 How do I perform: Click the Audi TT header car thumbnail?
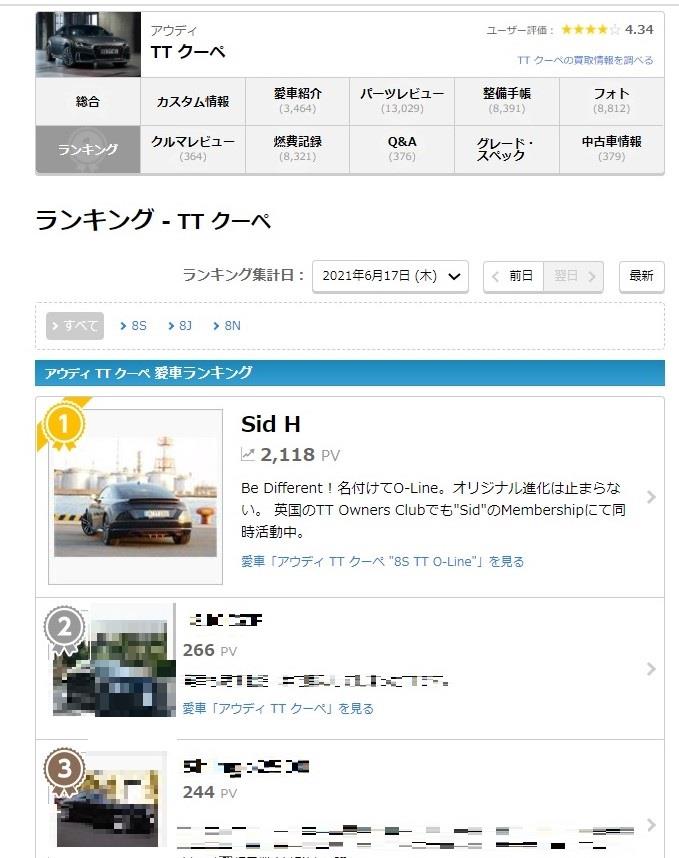(x=88, y=44)
